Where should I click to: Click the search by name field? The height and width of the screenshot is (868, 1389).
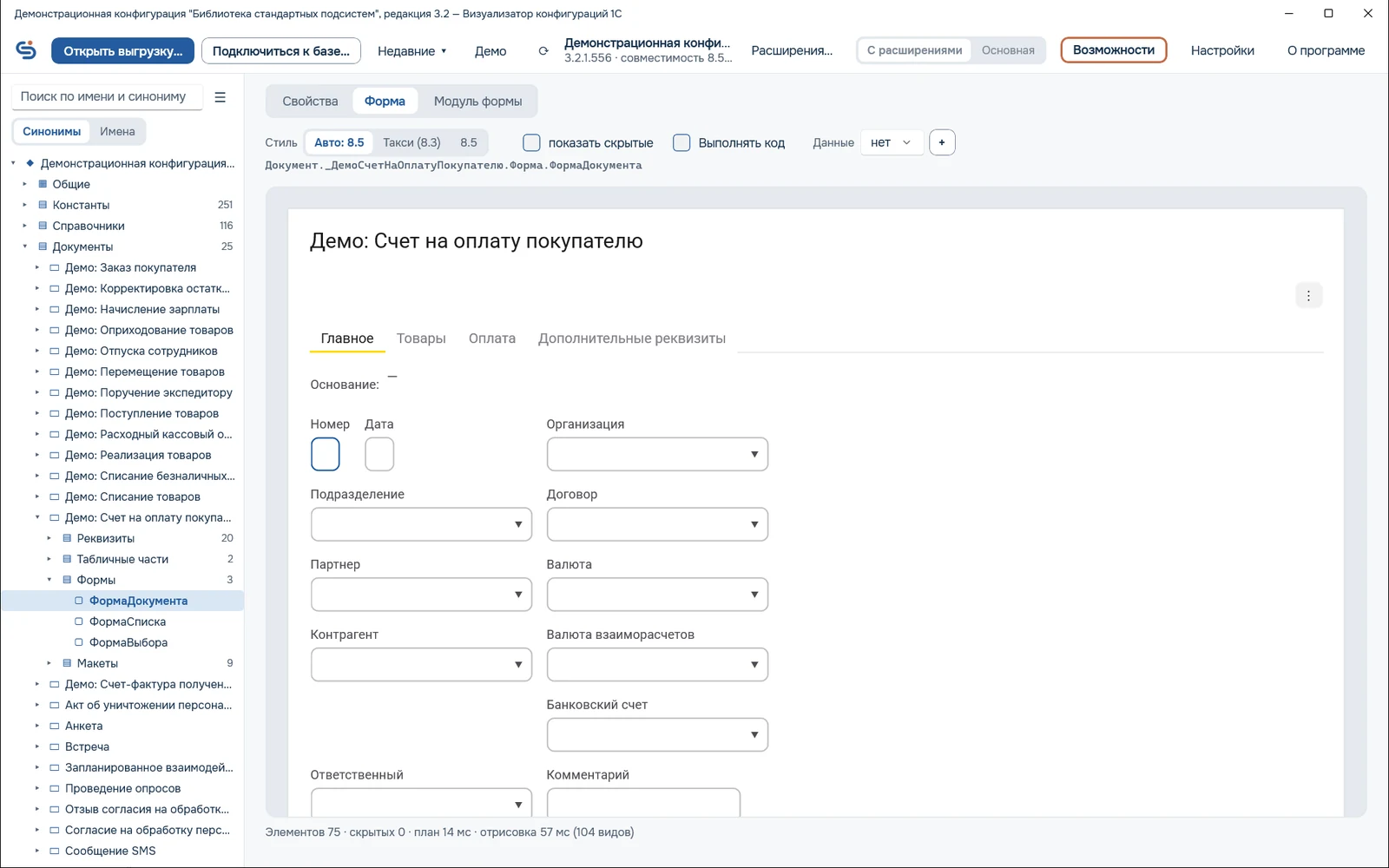pos(108,97)
